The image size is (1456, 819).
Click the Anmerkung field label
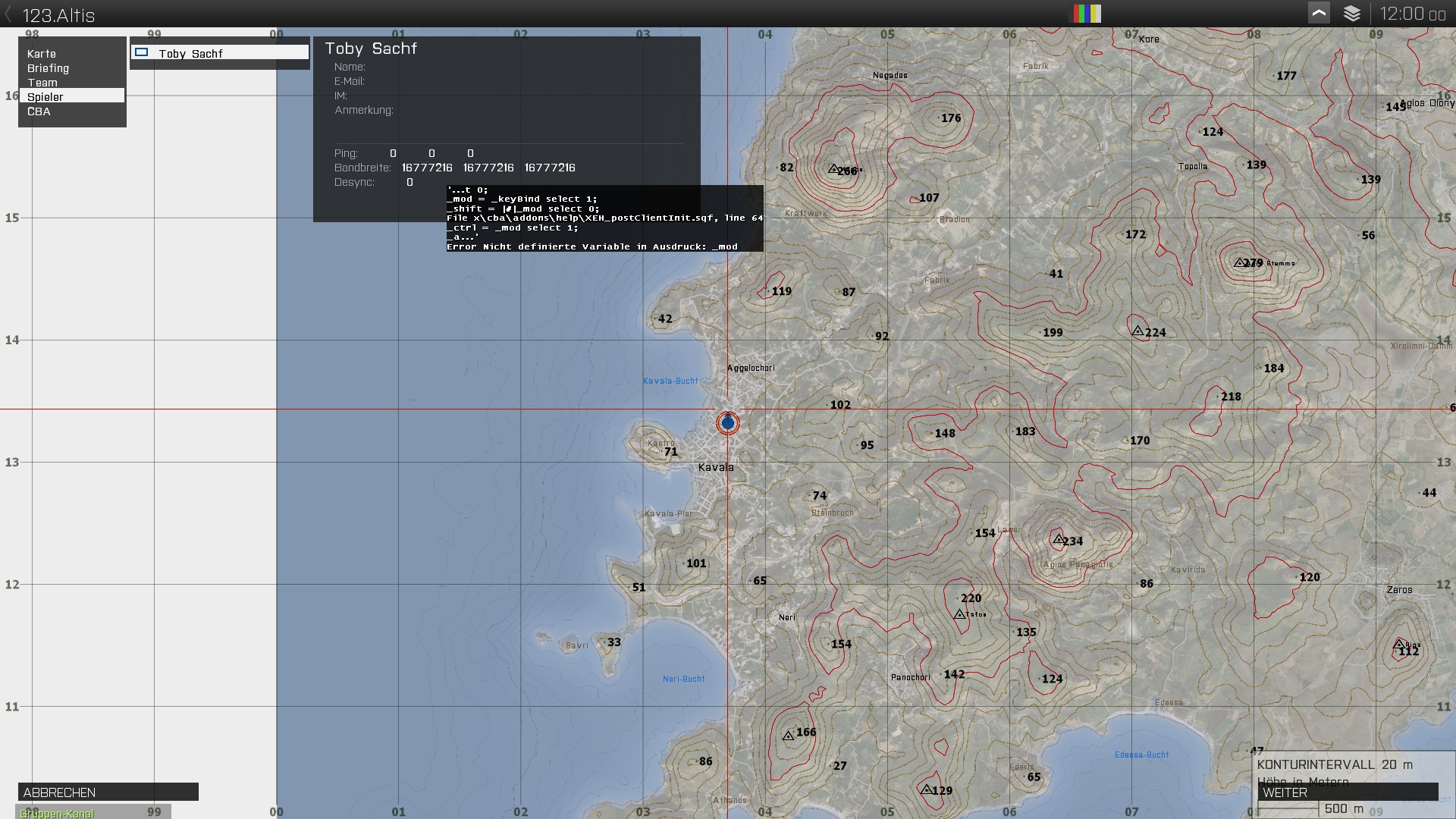tap(364, 110)
